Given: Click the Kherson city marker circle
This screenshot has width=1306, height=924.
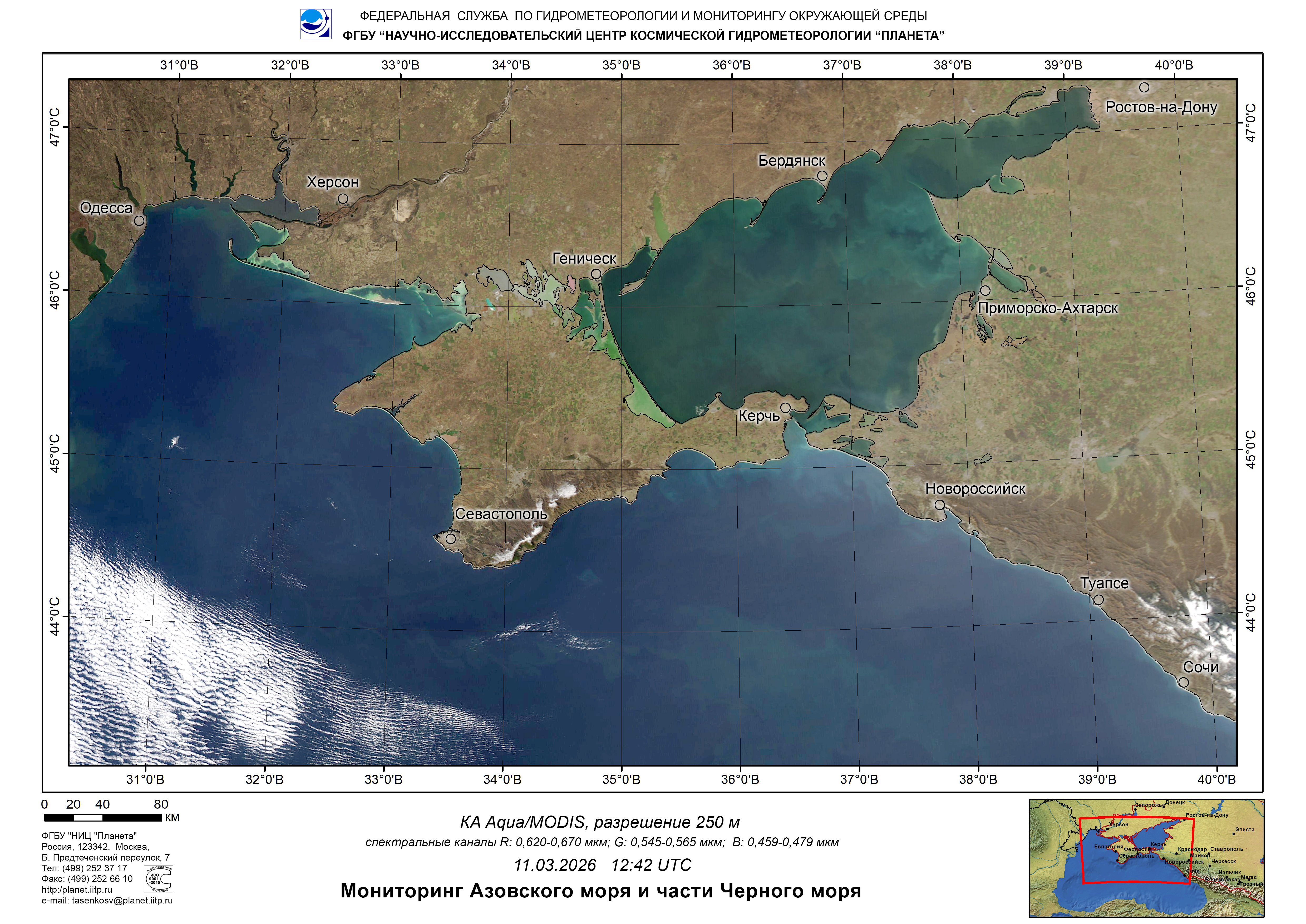Looking at the screenshot, I should [x=343, y=199].
